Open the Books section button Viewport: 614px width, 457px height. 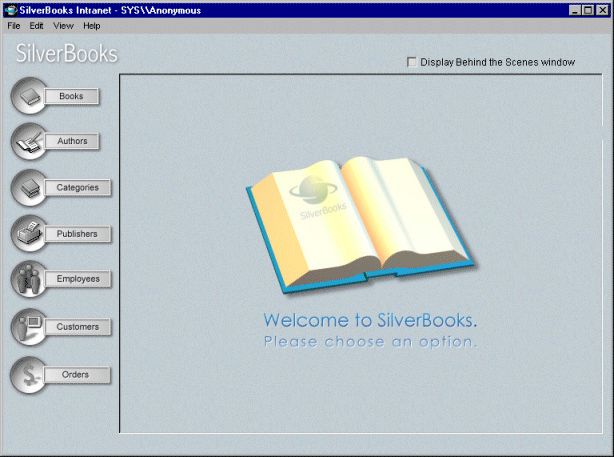pos(71,96)
